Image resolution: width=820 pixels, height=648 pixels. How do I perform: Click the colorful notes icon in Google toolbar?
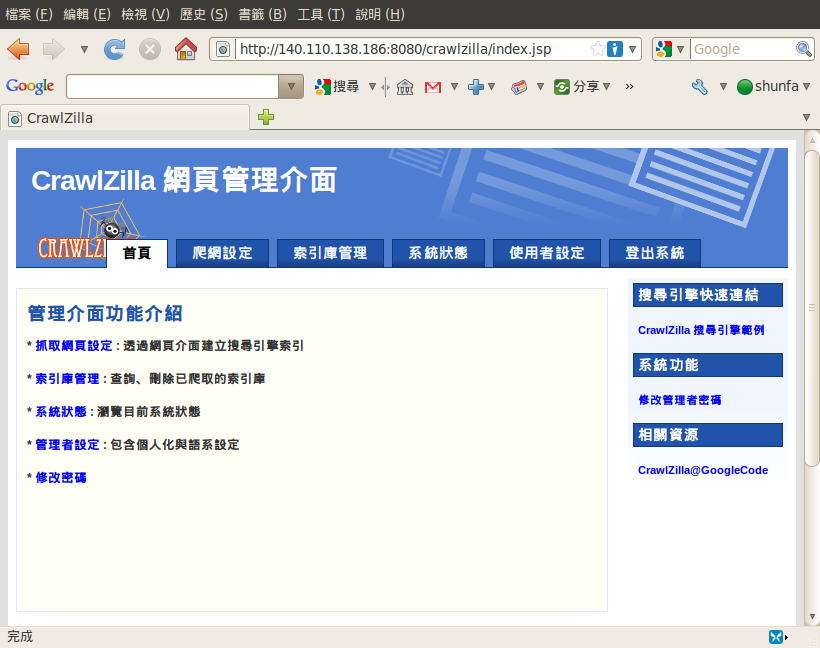(519, 87)
